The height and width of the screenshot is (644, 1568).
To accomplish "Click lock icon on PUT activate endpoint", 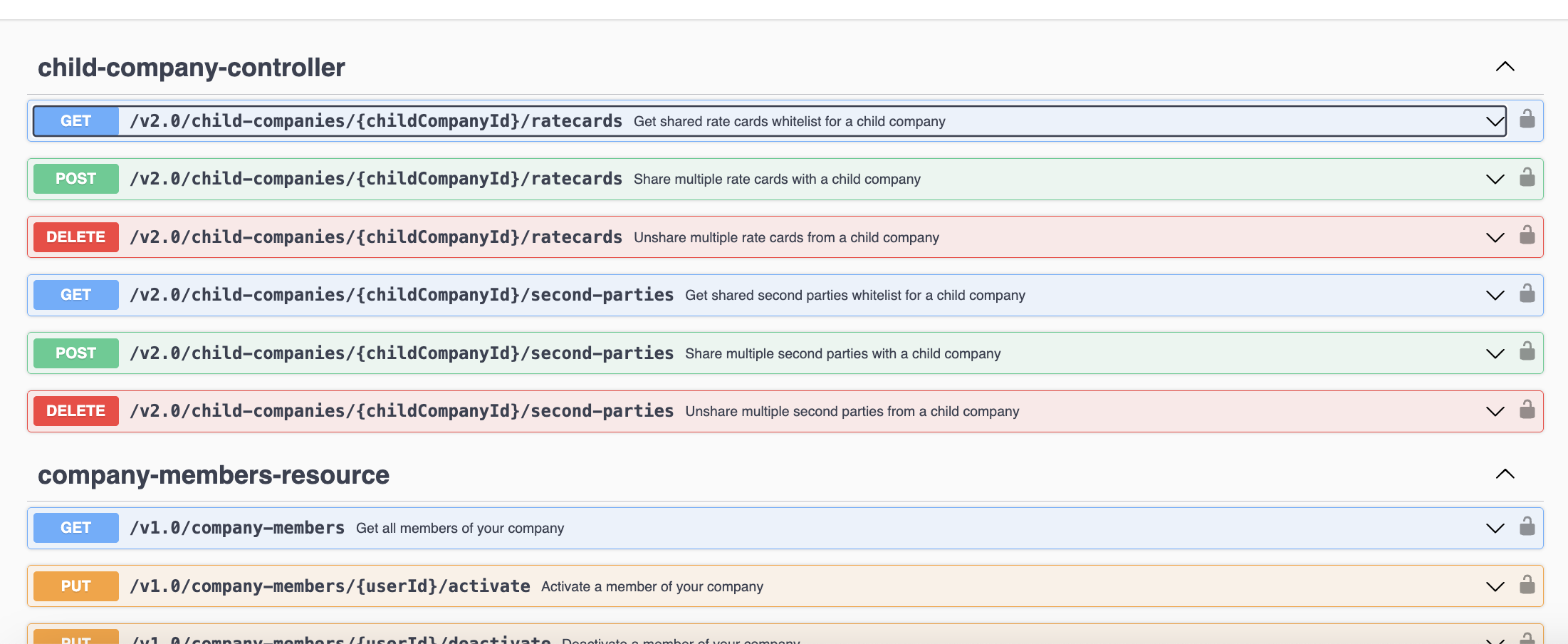I will point(1527,585).
